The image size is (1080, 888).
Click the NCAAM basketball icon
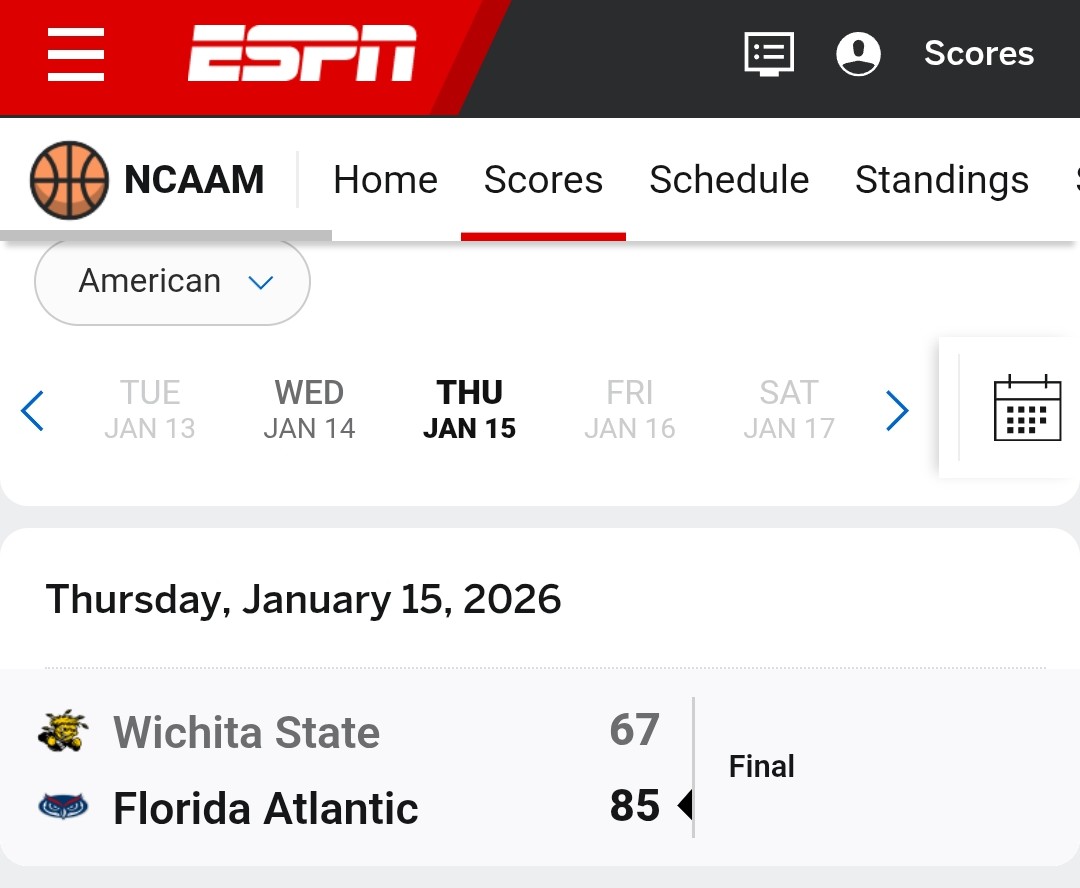[x=69, y=180]
